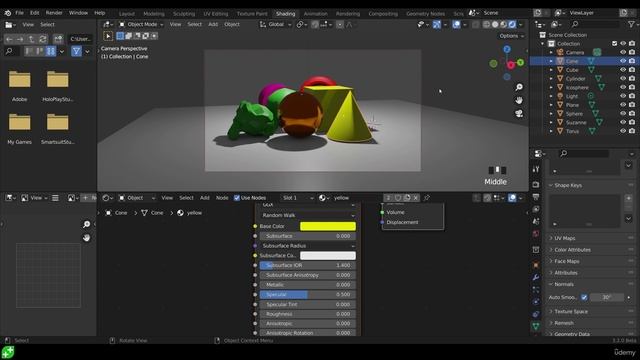Hide the Suzanne object in outliner
Viewport: 640px width, 360px height.
pos(623,122)
